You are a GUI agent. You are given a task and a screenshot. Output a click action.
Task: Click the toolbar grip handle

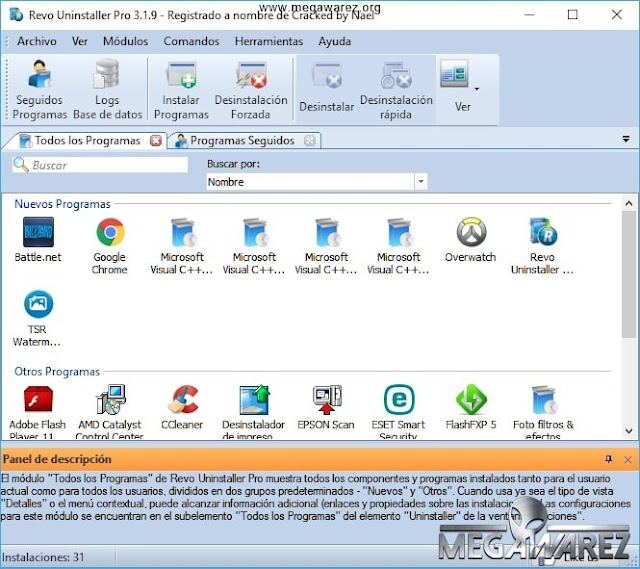tap(7, 89)
